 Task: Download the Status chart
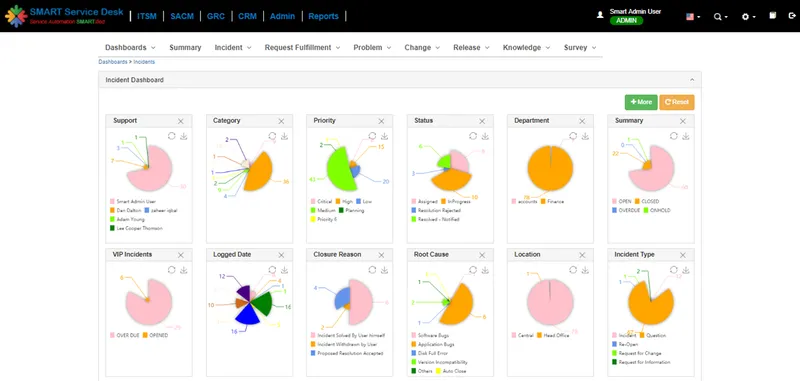point(485,136)
